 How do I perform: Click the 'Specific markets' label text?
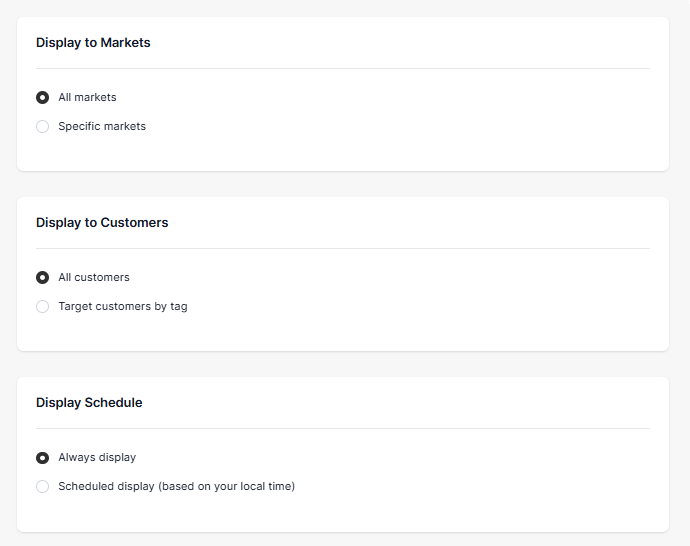[102, 126]
